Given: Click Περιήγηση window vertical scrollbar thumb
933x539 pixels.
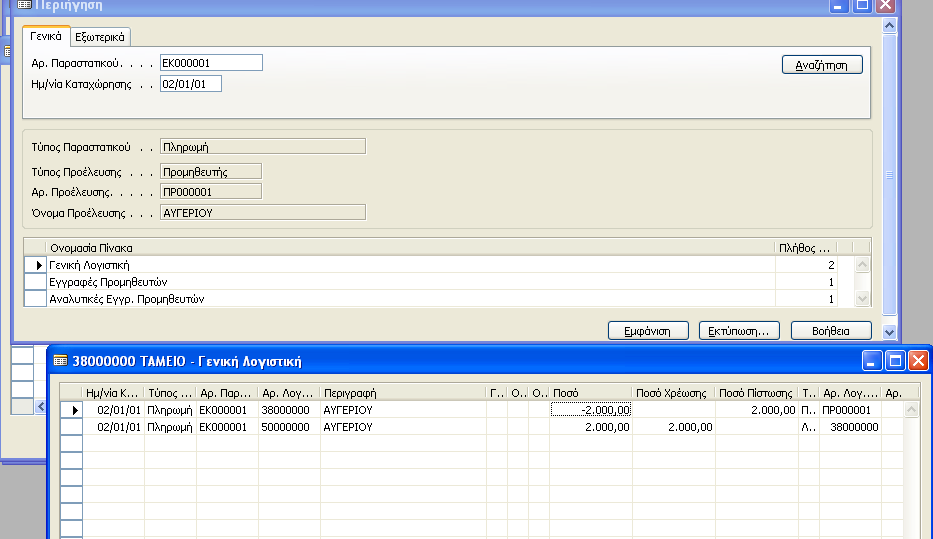Looking at the screenshot, I should pyautogui.click(x=890, y=174).
